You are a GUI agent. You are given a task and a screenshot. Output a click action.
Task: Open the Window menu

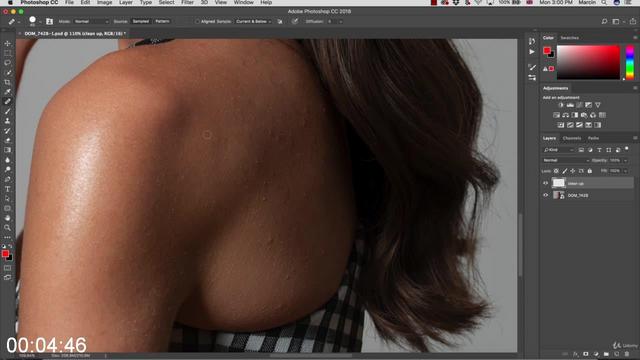[x=244, y=2]
